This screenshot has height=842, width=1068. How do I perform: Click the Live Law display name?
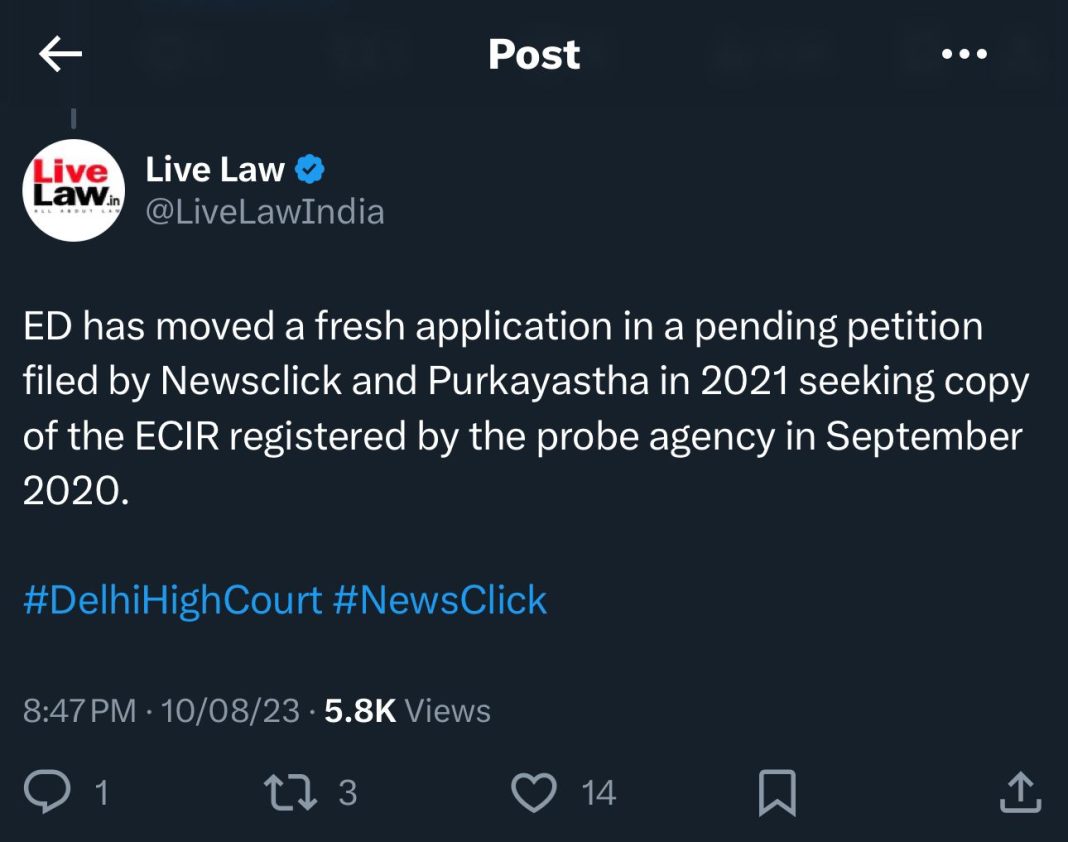[x=215, y=169]
